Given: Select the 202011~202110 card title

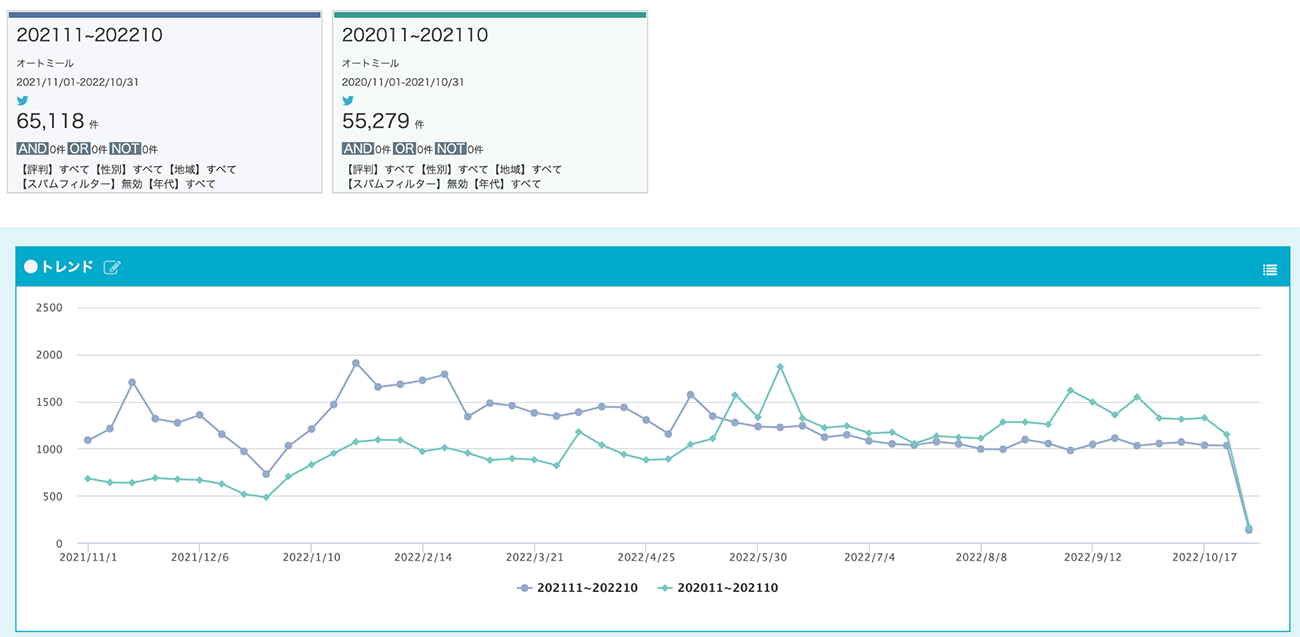Looking at the screenshot, I should point(415,35).
